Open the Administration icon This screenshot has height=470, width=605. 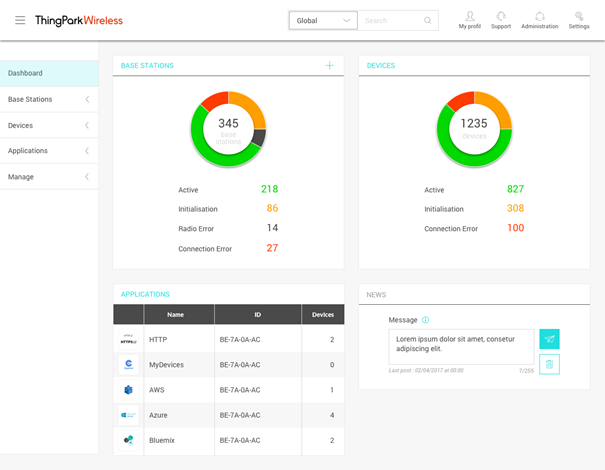point(539,16)
